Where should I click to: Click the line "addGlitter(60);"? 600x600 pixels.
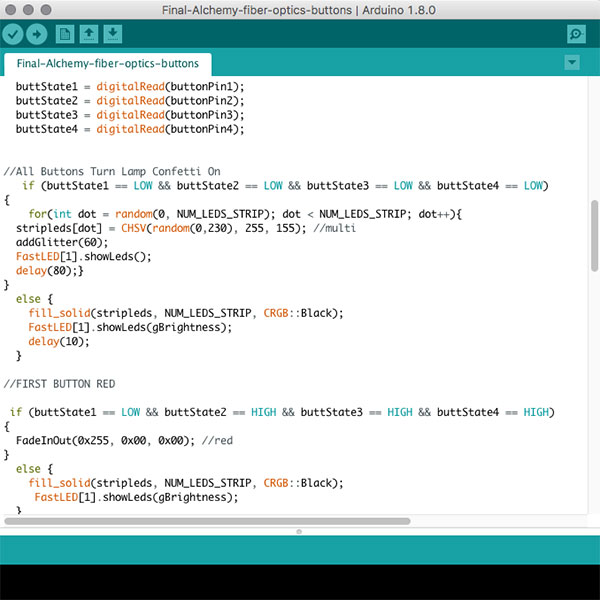coord(62,242)
